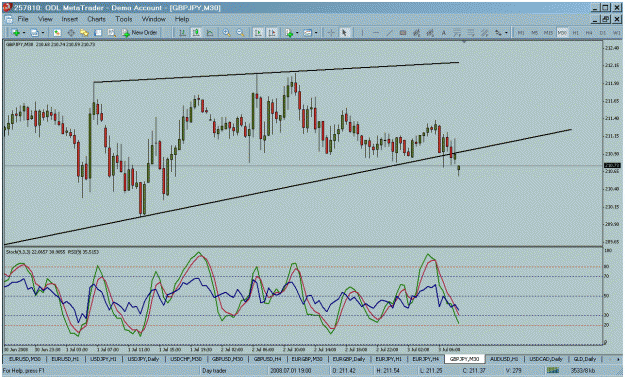Click the New Chart icon
Viewport: 625px width, 377px height.
click(x=16, y=33)
